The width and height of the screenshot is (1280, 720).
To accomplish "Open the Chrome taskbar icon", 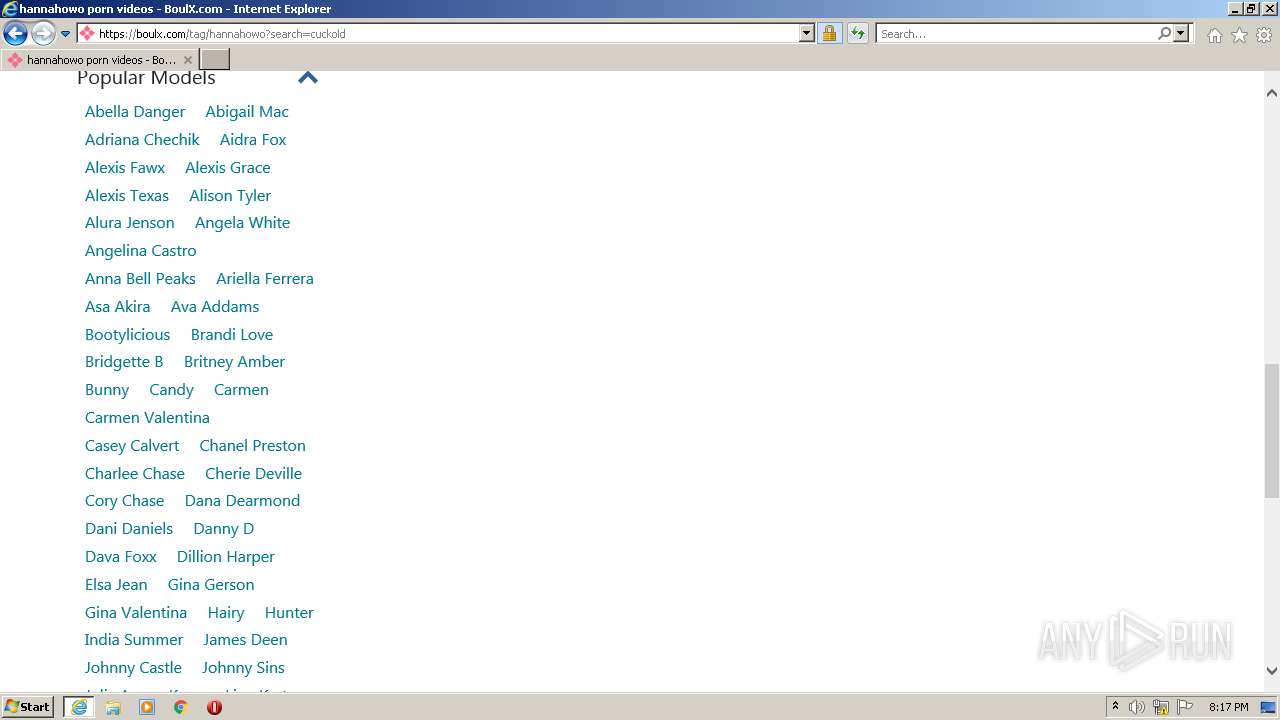I will point(180,707).
